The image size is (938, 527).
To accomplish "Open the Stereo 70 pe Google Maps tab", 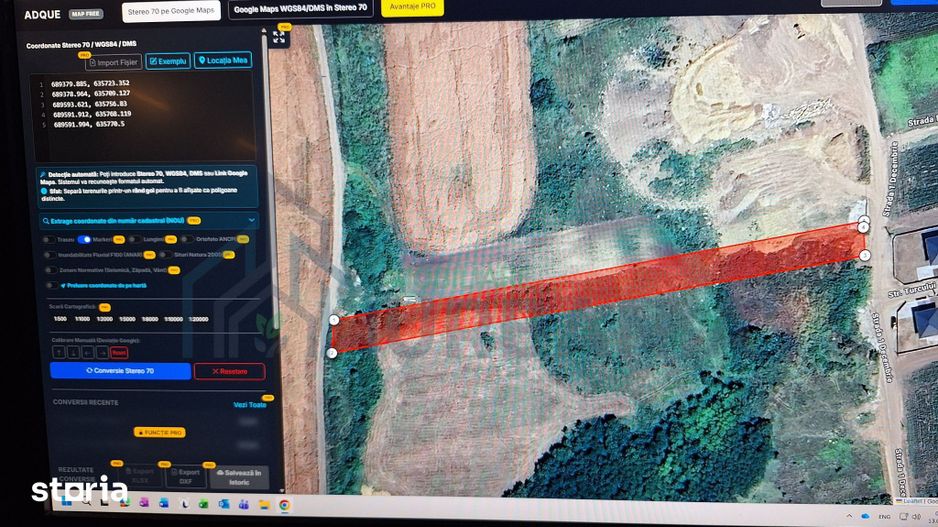I will tap(171, 11).
